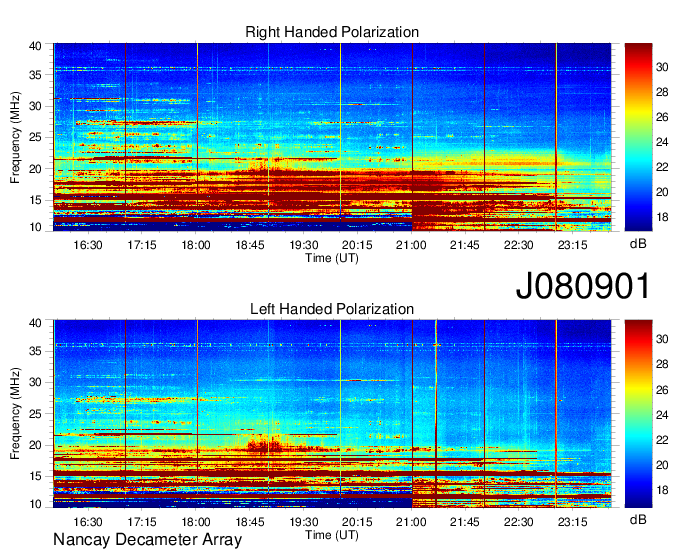Click "26" dB value on Right Handed colorbar
The height and width of the screenshot is (552, 680).
click(662, 118)
